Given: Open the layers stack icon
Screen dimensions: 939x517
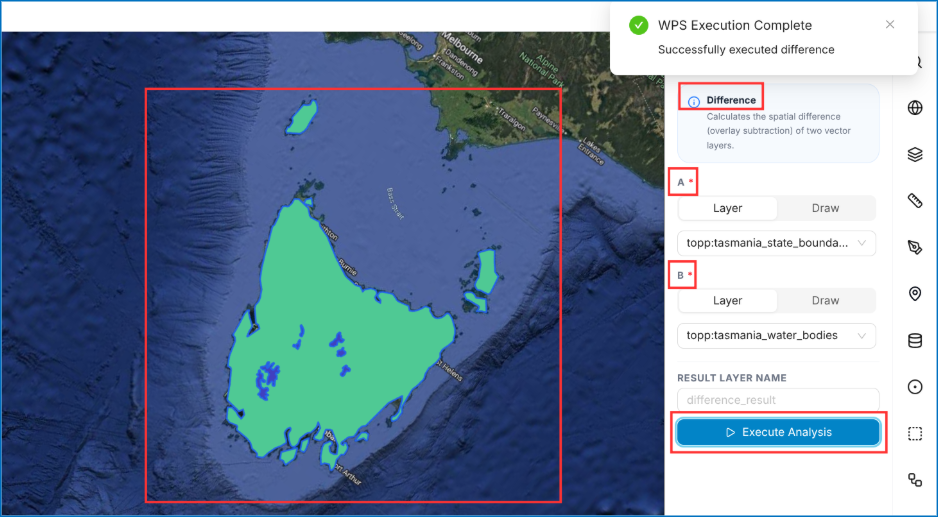Looking at the screenshot, I should (914, 154).
